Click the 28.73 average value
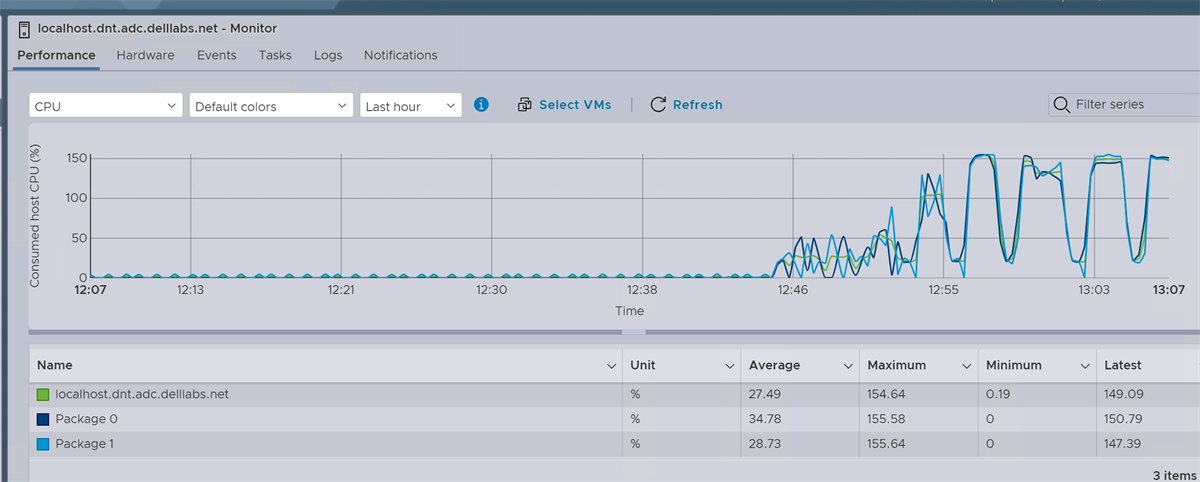 [765, 443]
